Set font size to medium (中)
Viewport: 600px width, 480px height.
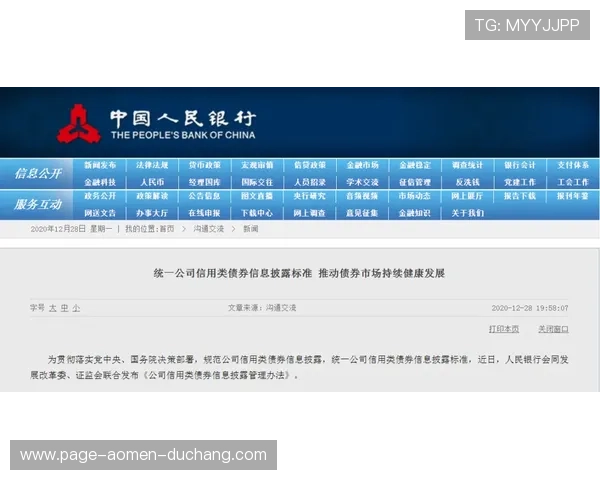64,308
